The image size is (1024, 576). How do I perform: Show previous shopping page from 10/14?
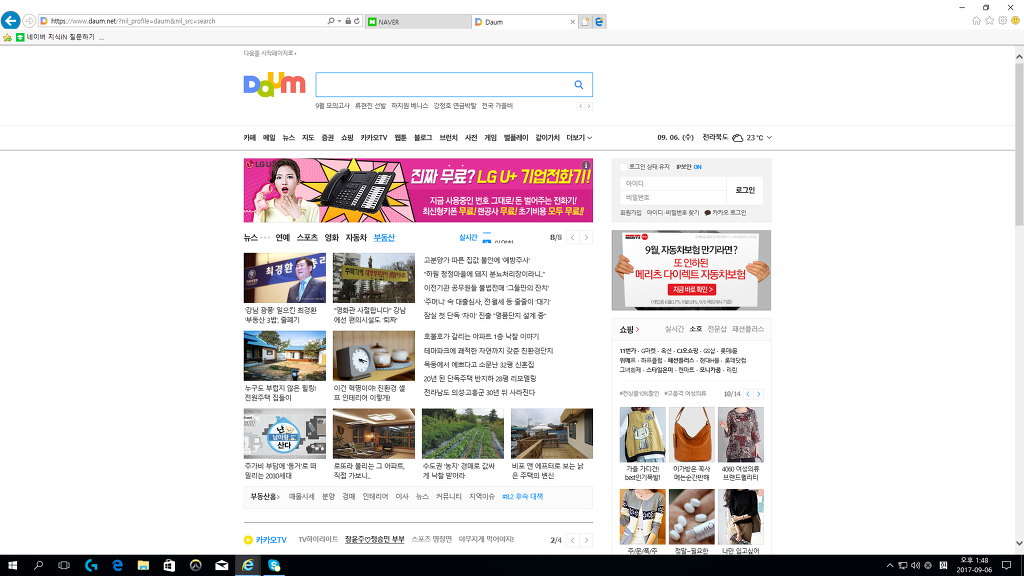point(748,394)
